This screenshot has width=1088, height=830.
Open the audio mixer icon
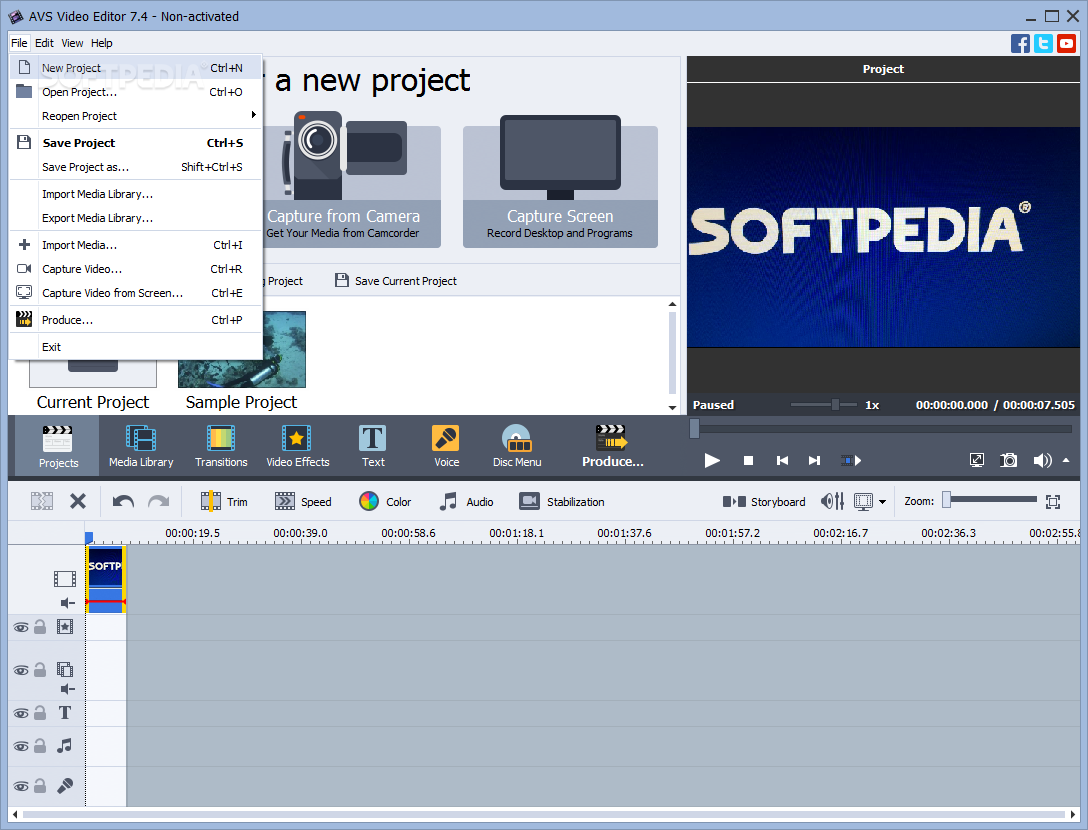tap(833, 501)
